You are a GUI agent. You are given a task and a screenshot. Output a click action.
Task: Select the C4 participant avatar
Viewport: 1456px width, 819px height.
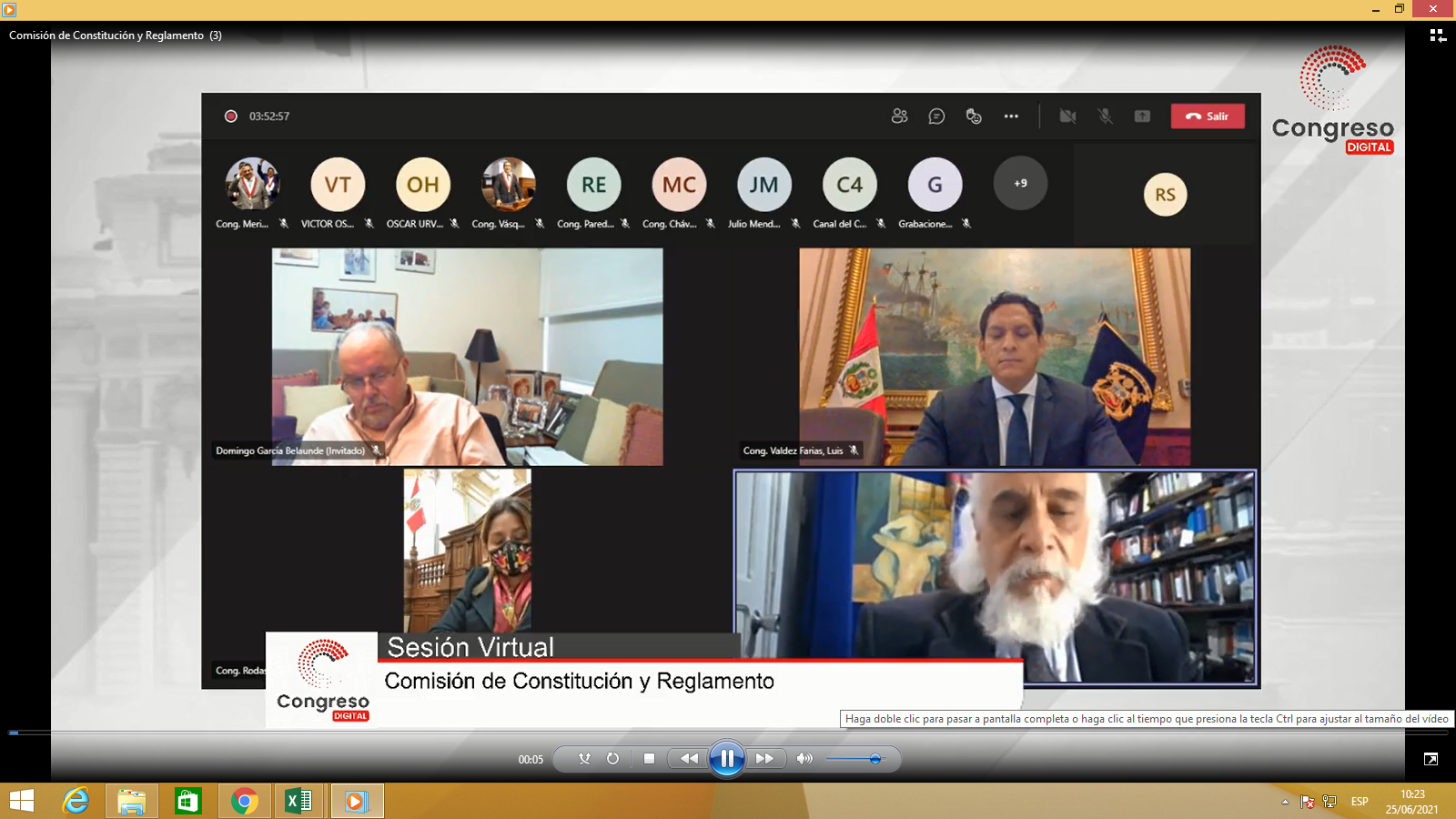(x=850, y=185)
